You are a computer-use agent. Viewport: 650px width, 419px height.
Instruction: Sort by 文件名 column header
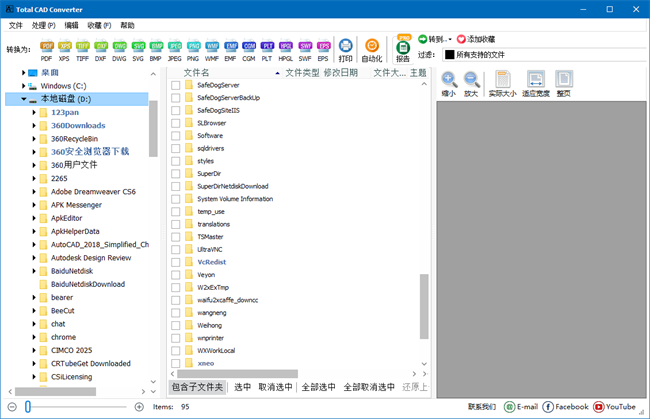click(x=226, y=73)
